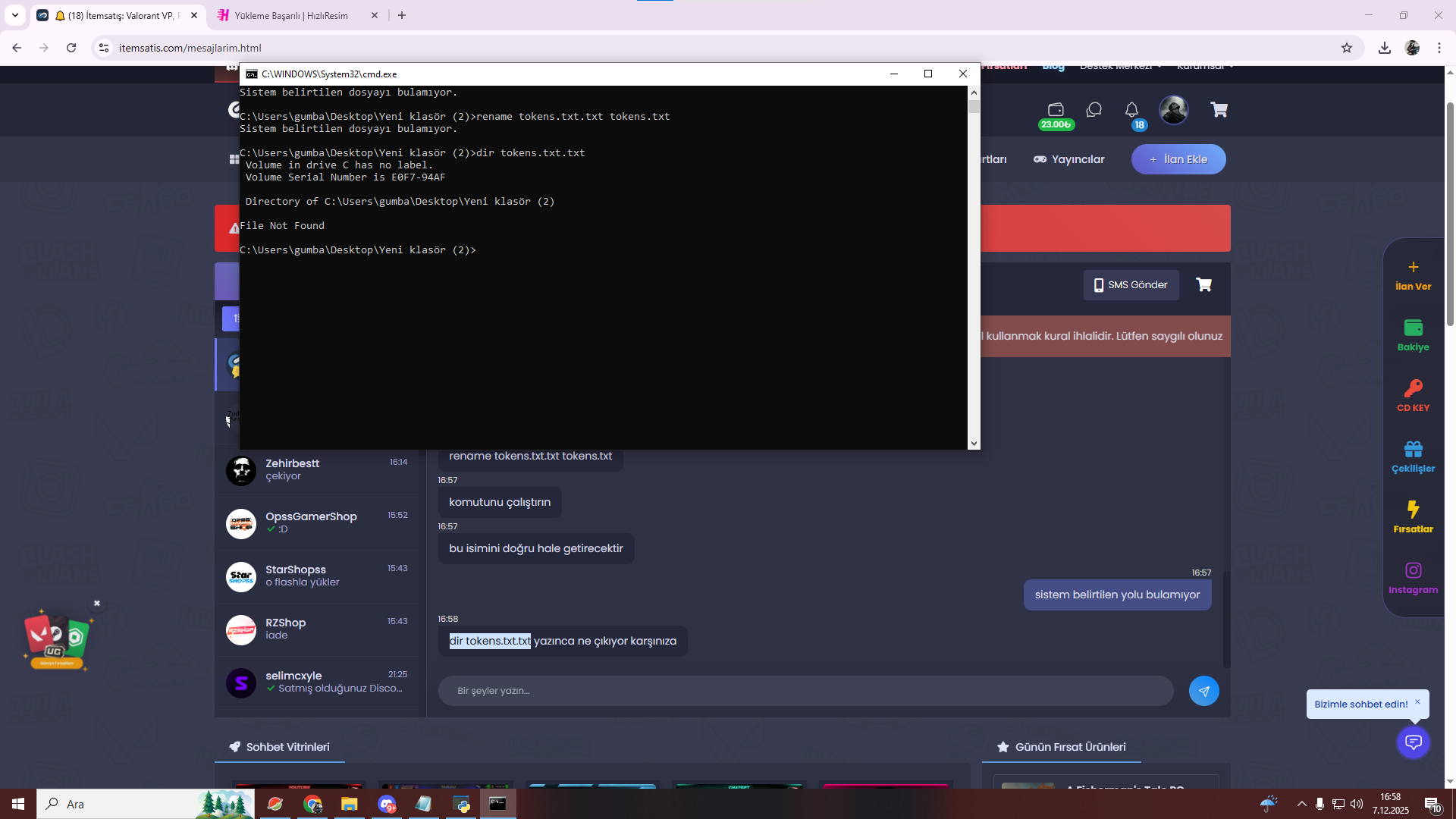
Task: Open the live support chat bubble button
Action: [x=1414, y=742]
